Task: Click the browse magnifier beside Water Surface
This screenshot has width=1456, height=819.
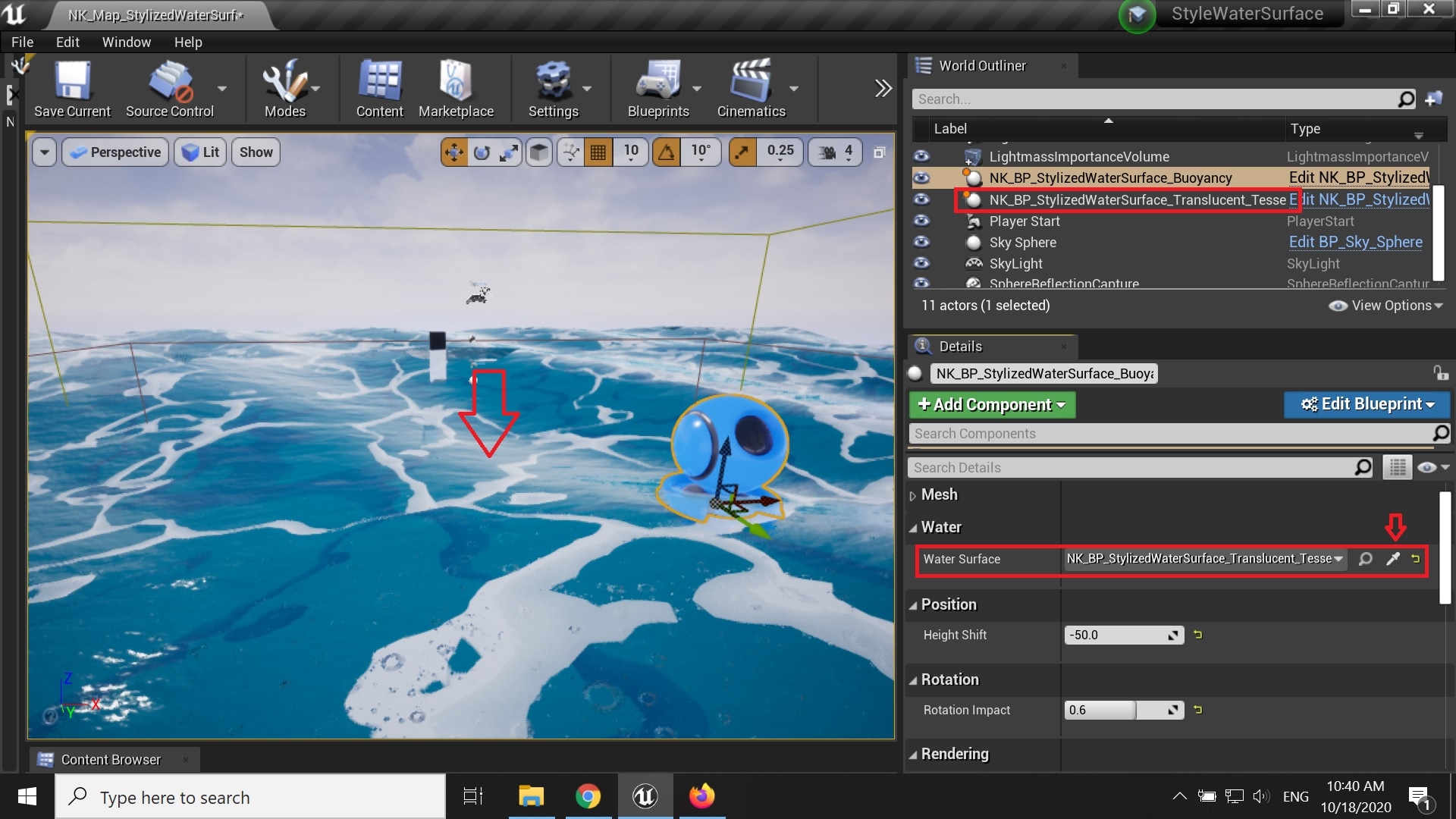Action: [1365, 559]
